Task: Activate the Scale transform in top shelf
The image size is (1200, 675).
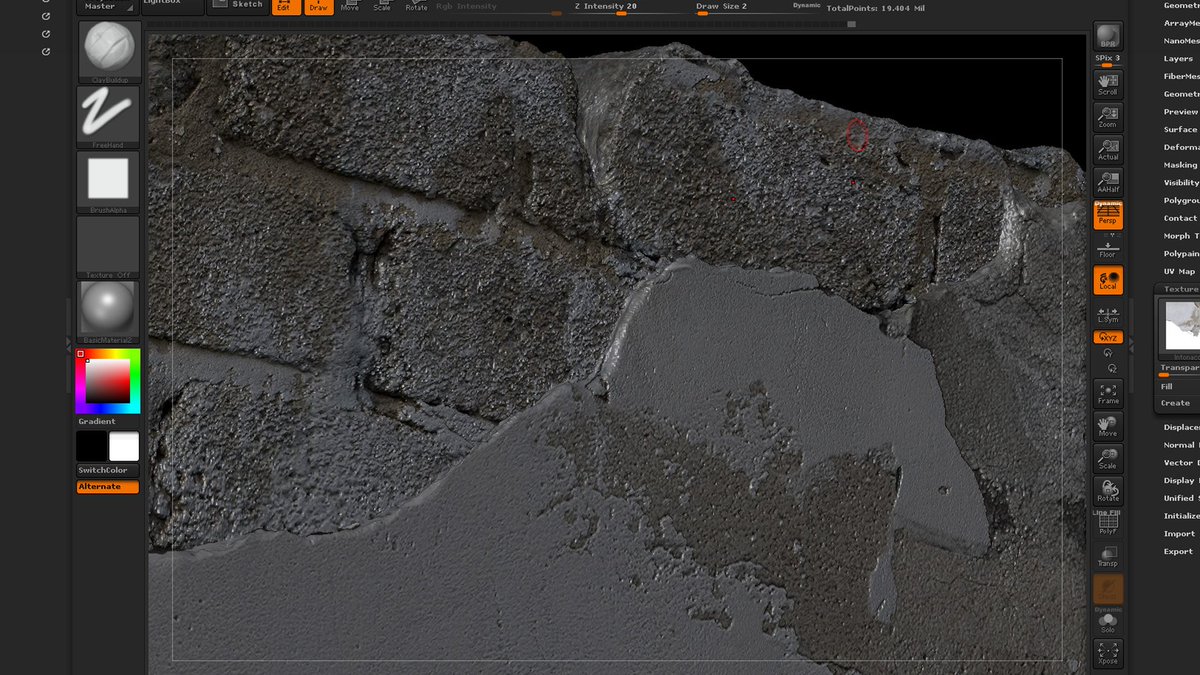Action: (x=382, y=6)
